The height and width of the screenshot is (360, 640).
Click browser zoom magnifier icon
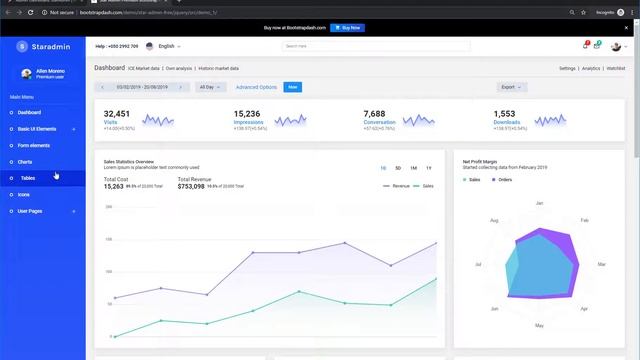click(572, 13)
